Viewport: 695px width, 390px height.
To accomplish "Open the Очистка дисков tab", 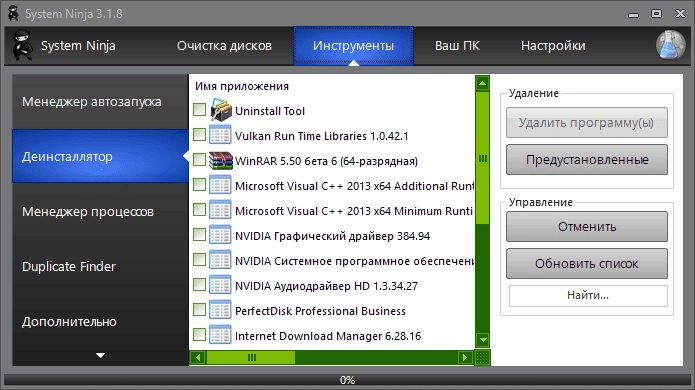I will (x=224, y=46).
